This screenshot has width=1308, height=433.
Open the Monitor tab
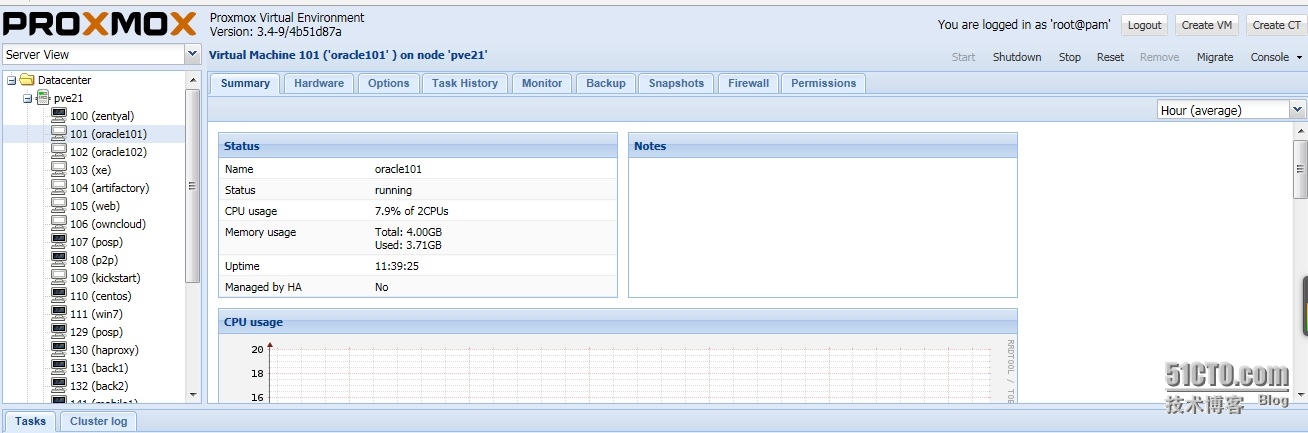542,83
